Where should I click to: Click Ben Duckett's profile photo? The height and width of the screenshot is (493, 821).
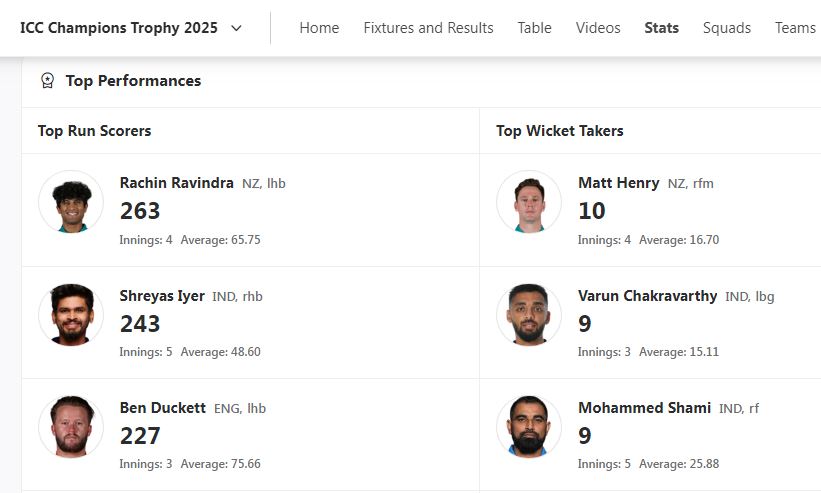pos(71,427)
